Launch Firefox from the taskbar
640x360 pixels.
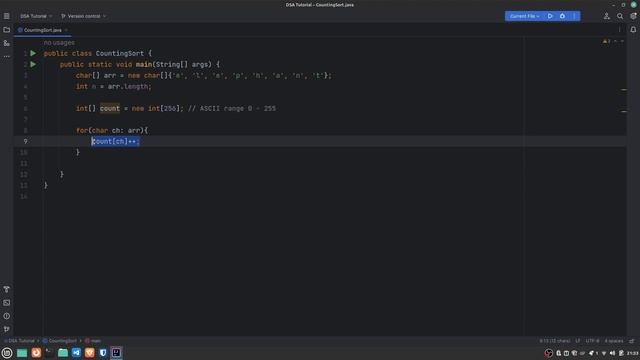(x=36, y=353)
